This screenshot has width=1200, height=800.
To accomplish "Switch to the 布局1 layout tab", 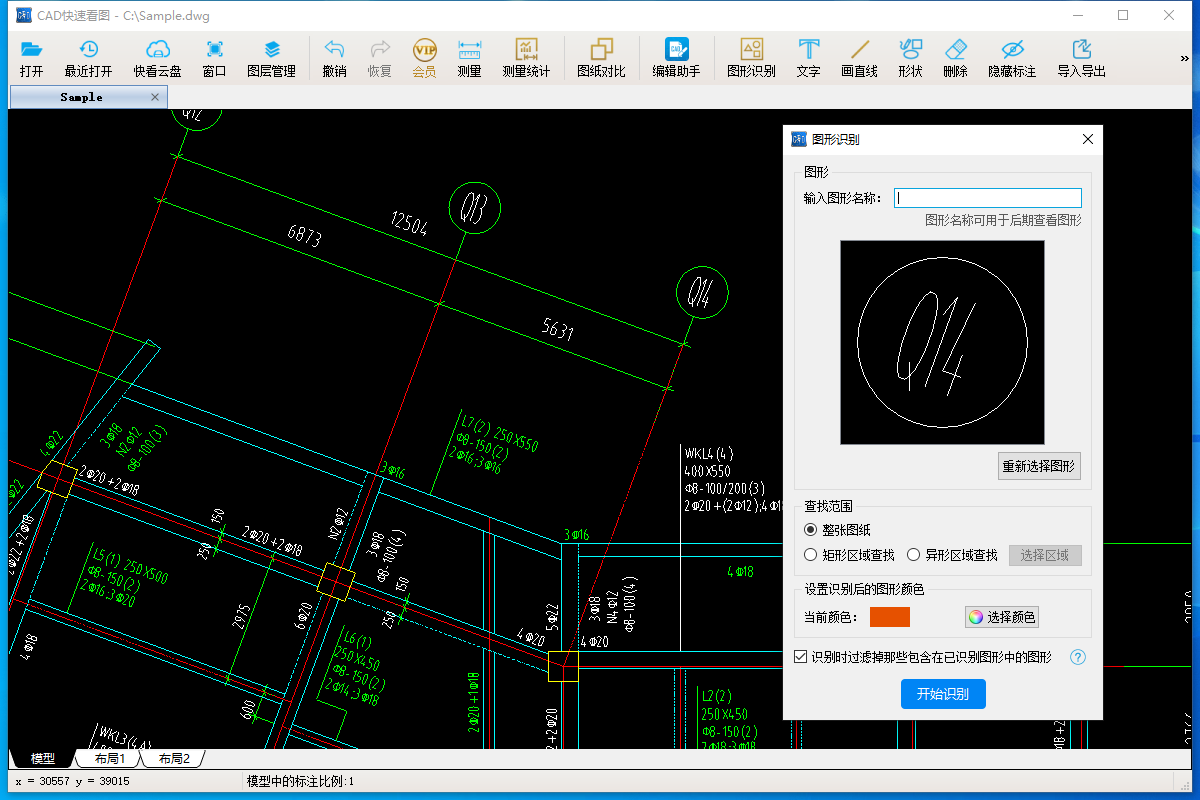I will [x=108, y=758].
